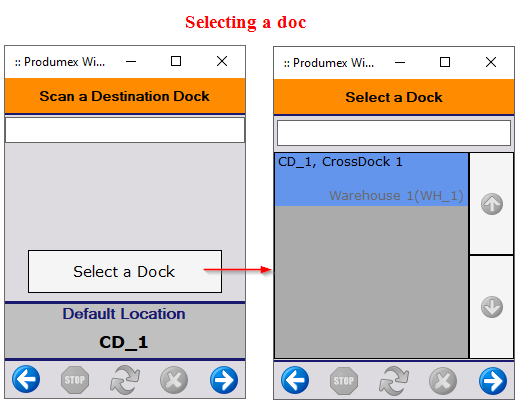The image size is (526, 413).
Task: Click list down arrow button
Action: [491, 307]
